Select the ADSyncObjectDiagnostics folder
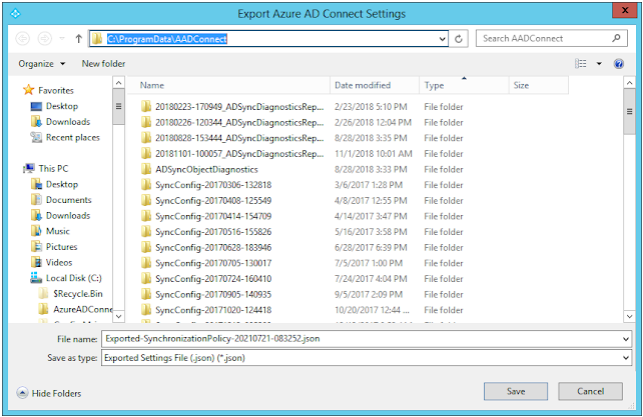This screenshot has width=643, height=417. click(x=207, y=169)
